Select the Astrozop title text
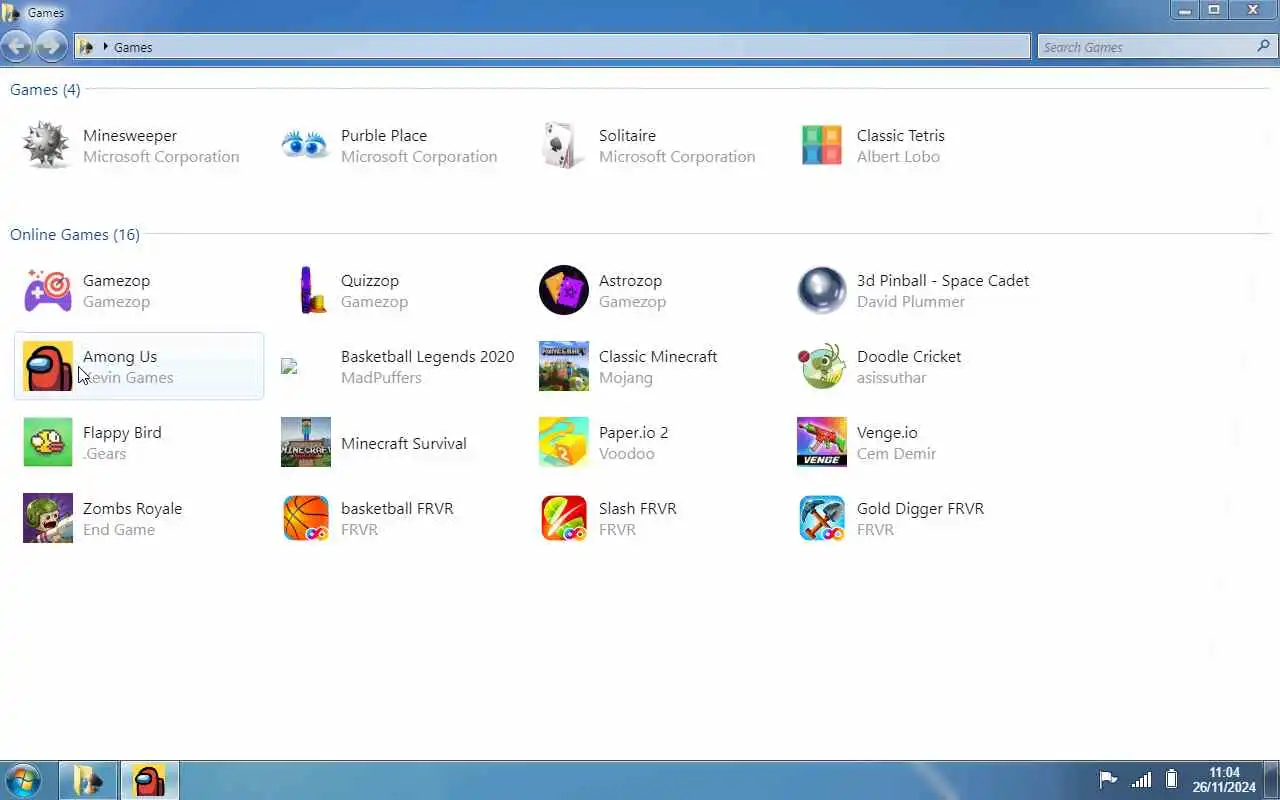The image size is (1280, 800). (x=630, y=281)
